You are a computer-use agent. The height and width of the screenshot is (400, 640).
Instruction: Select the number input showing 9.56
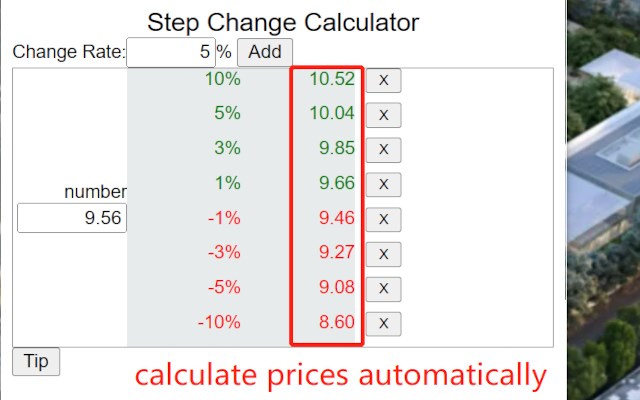click(x=72, y=218)
